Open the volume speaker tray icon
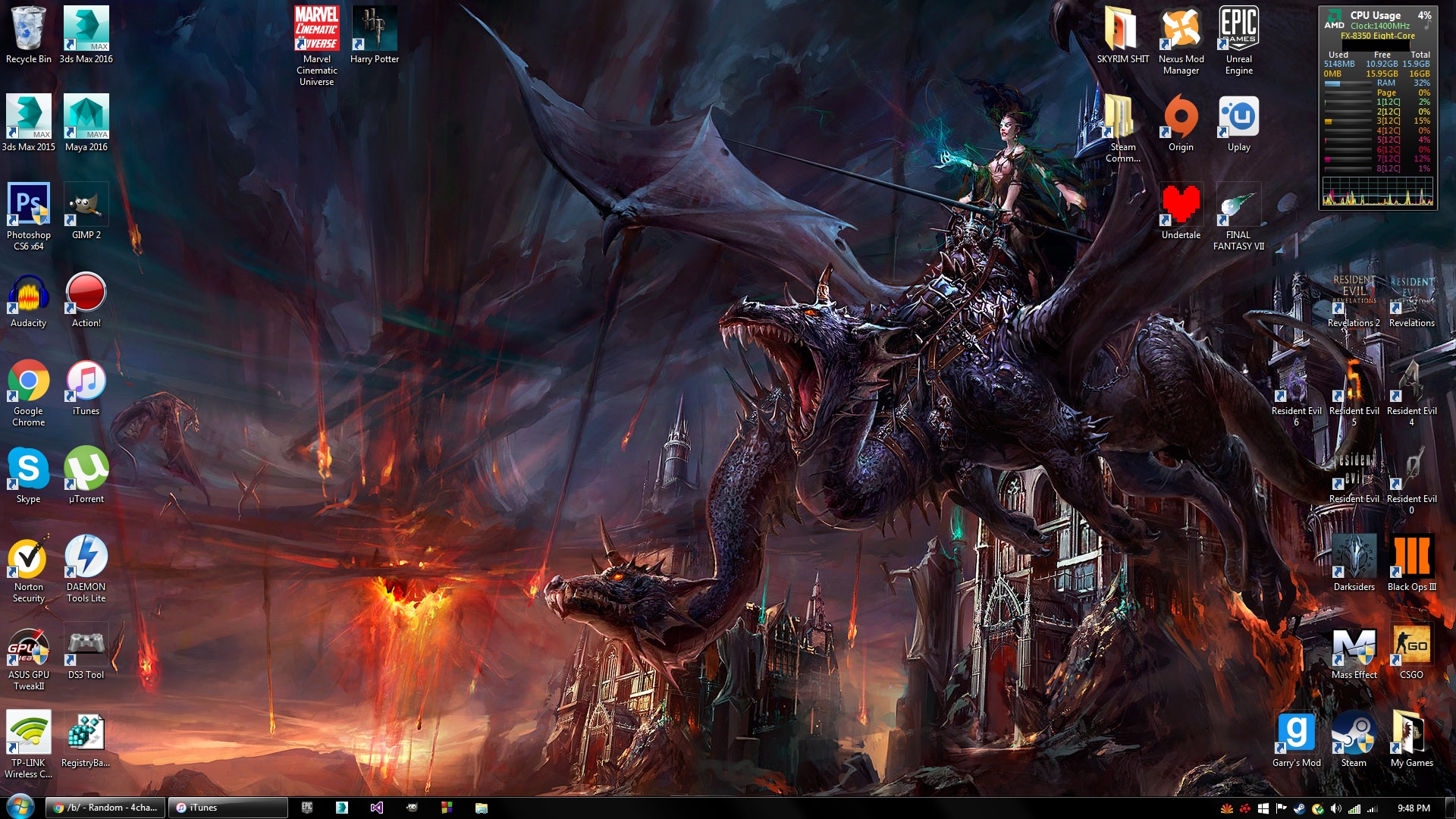Image resolution: width=1456 pixels, height=819 pixels. [x=1336, y=808]
